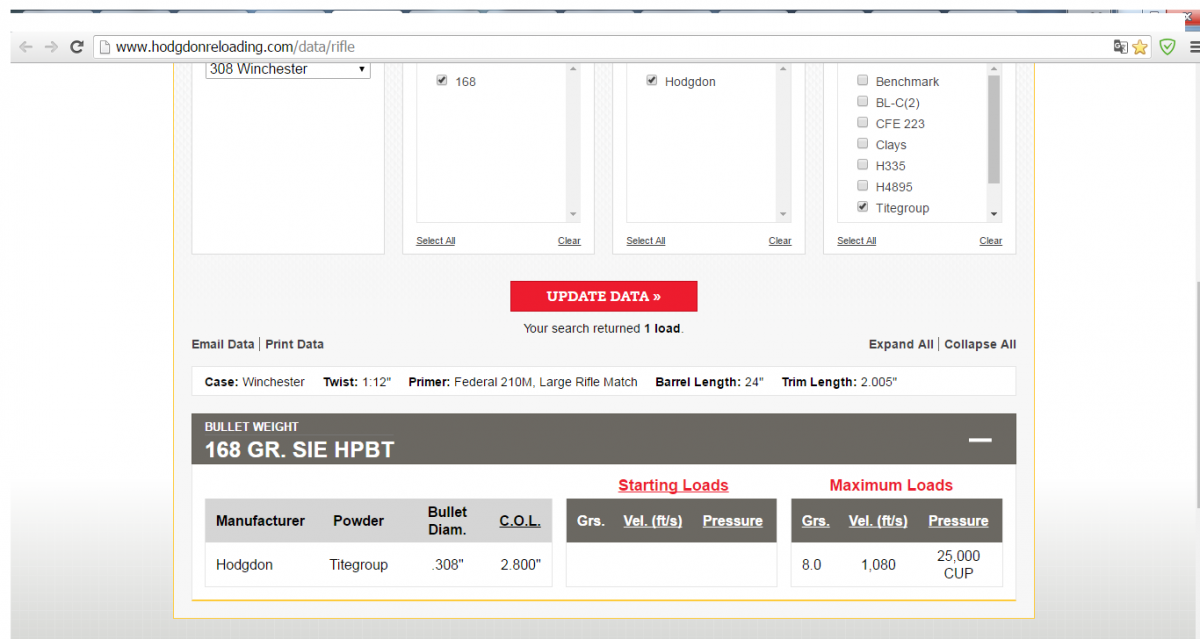Click Clear under manufacturer list
The height and width of the screenshot is (639, 1200).
[x=780, y=241]
